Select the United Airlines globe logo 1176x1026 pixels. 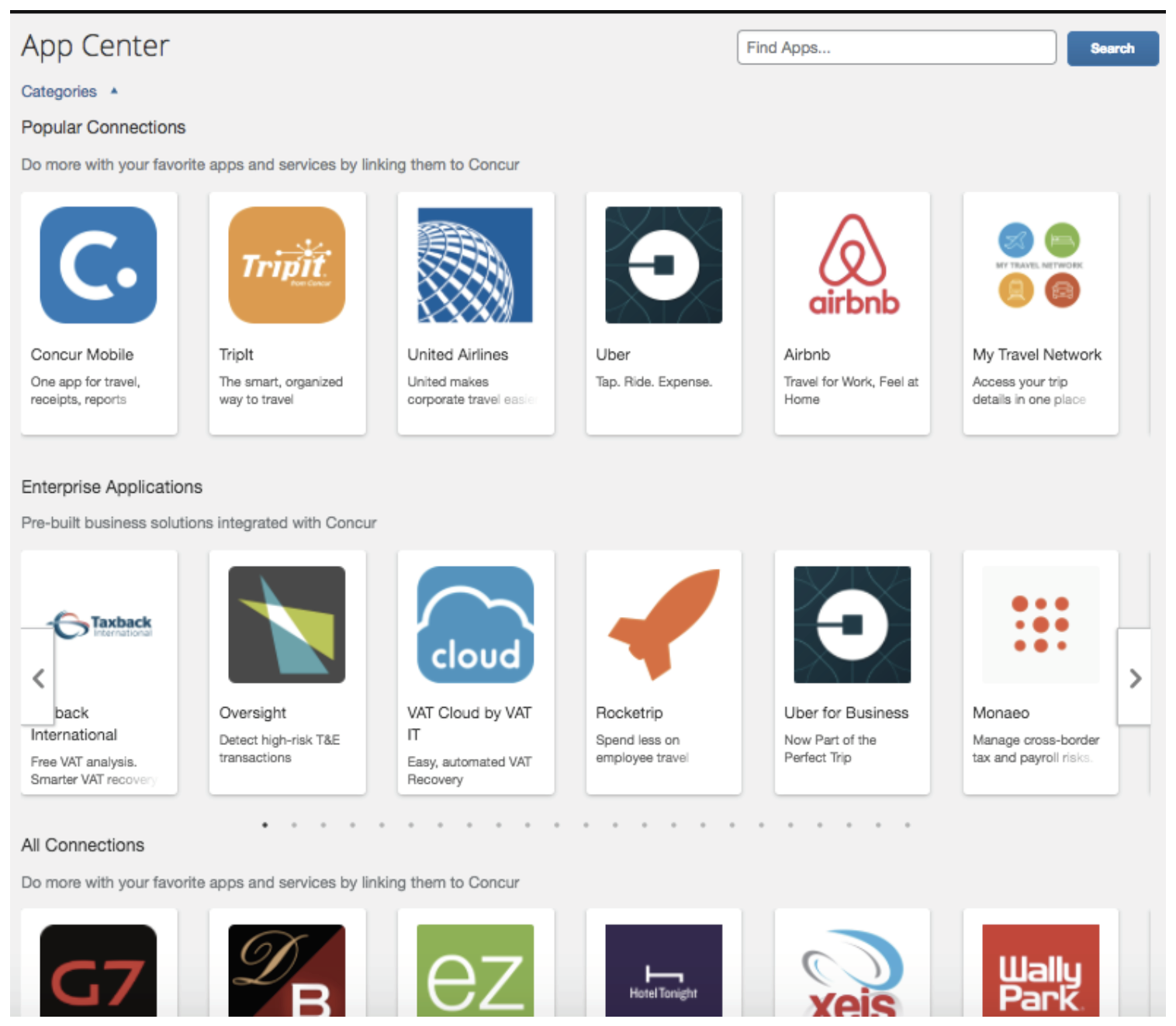pyautogui.click(x=476, y=265)
